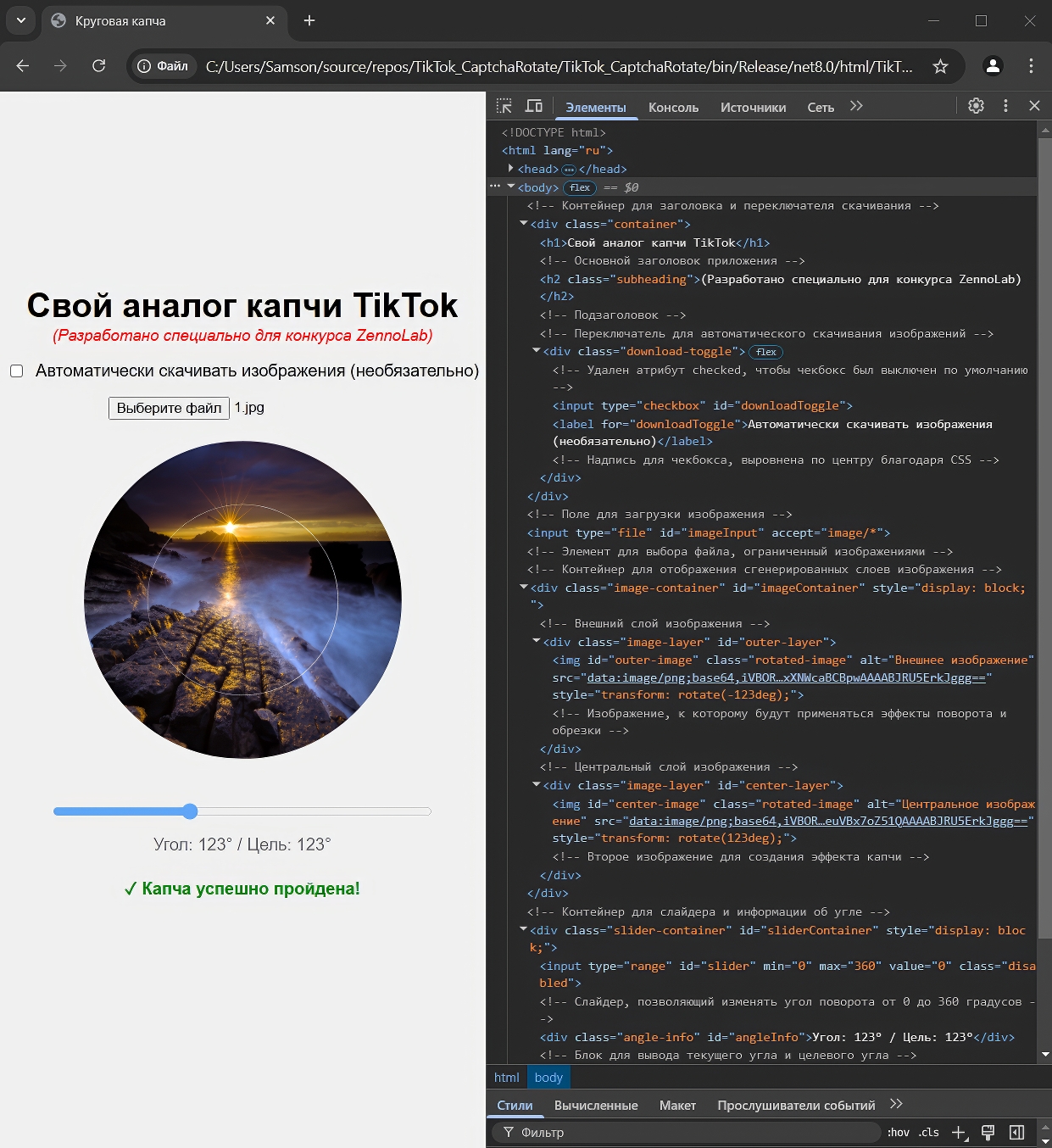The image size is (1052, 1148).
Task: Click the Выберите файл button
Action: point(169,408)
